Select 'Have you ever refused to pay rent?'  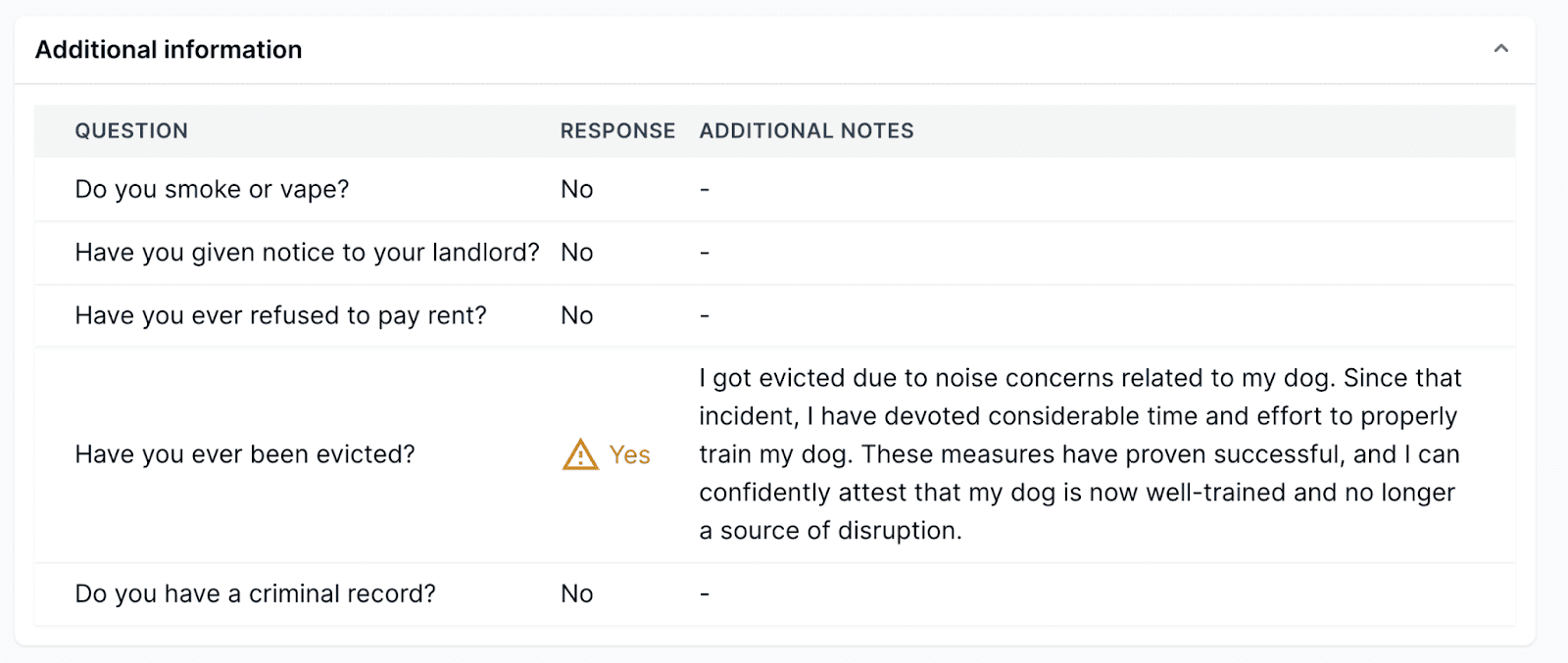[x=280, y=315]
